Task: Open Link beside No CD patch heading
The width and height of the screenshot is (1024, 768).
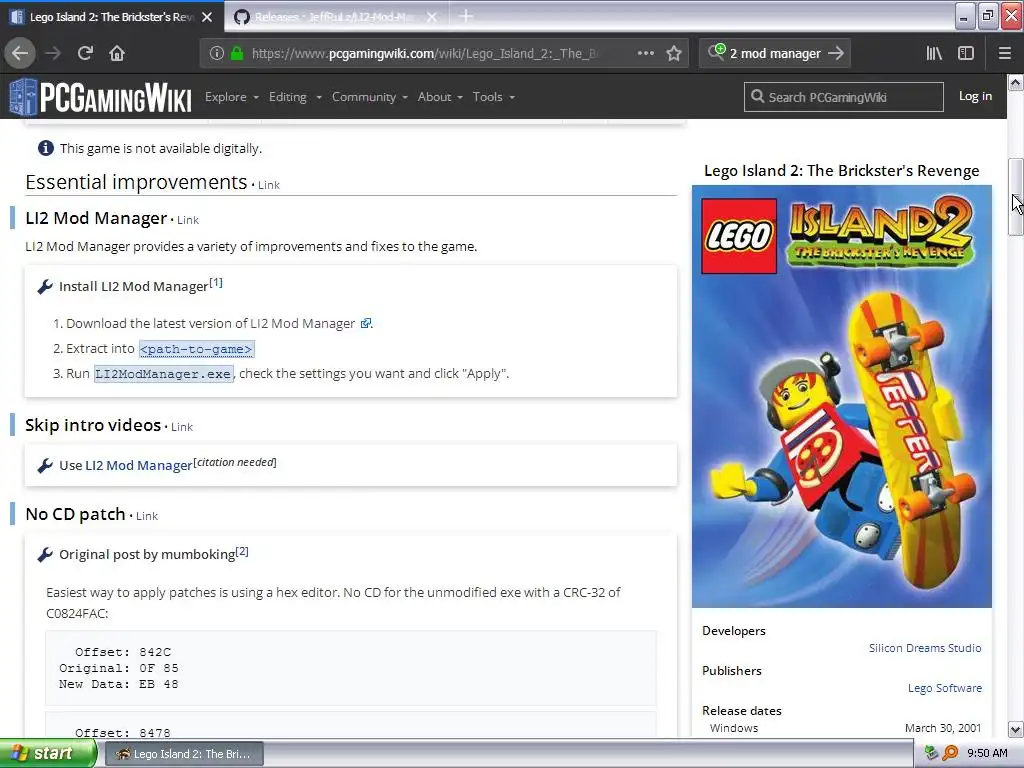Action: tap(147, 516)
